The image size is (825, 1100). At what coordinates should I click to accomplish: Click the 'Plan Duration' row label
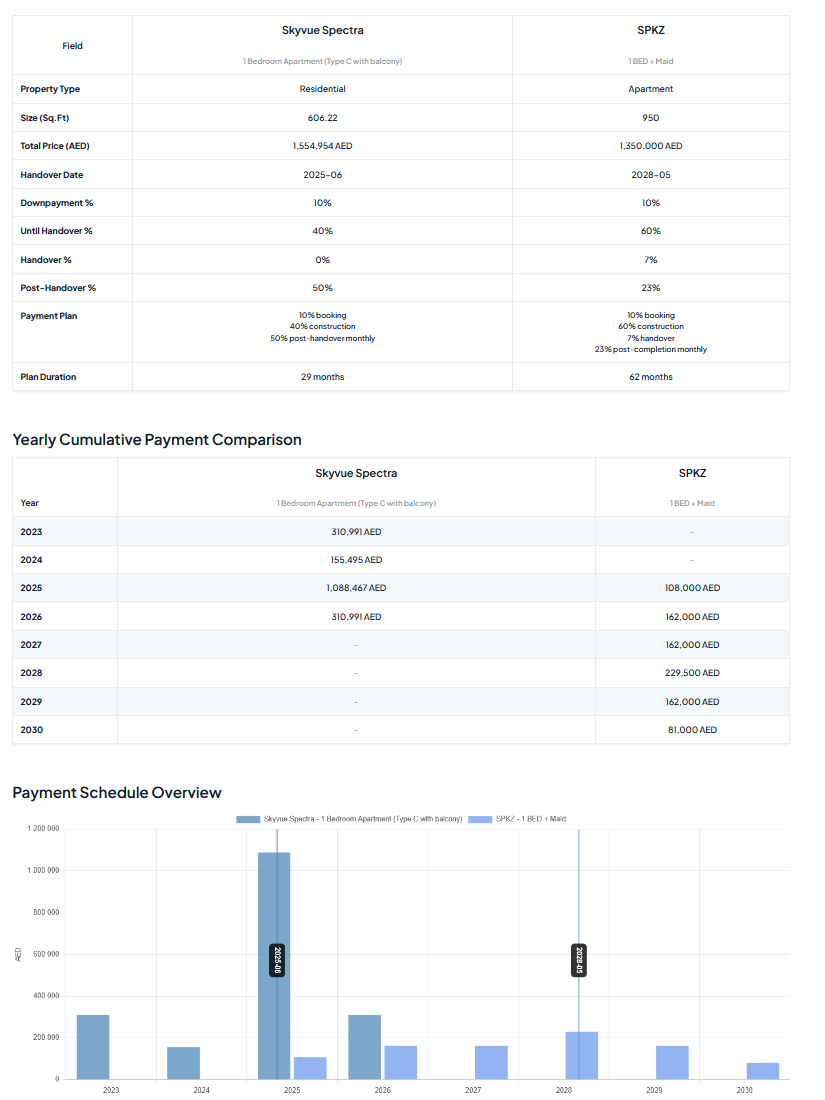coord(48,377)
